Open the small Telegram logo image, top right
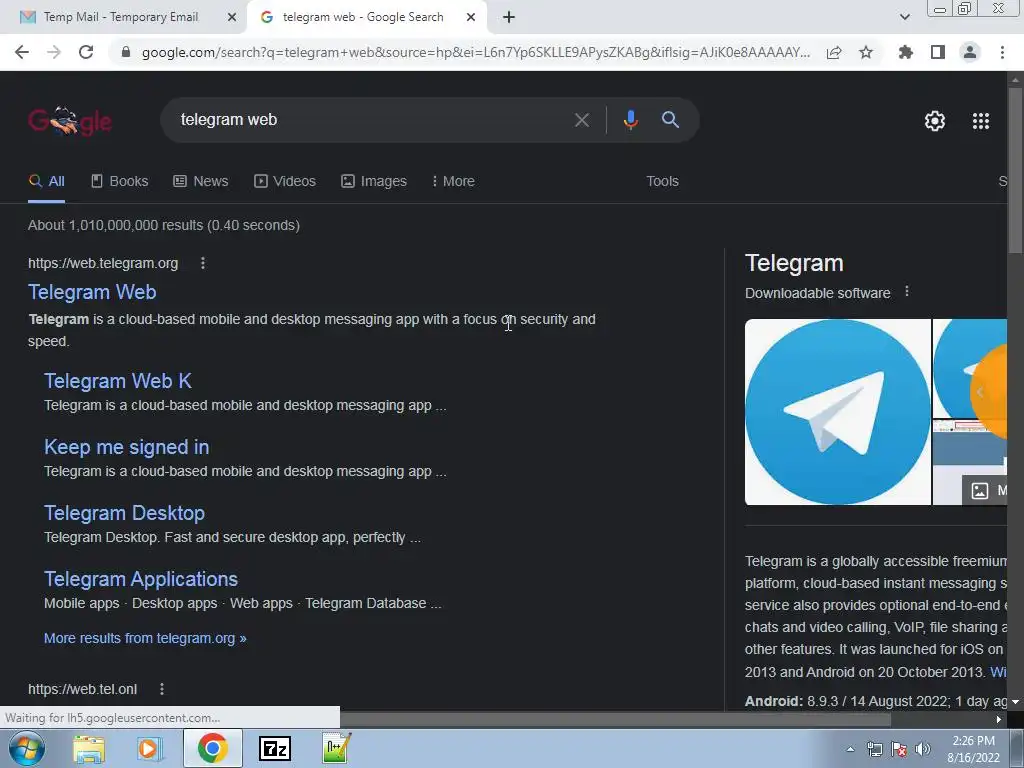This screenshot has height=768, width=1024. (x=970, y=368)
